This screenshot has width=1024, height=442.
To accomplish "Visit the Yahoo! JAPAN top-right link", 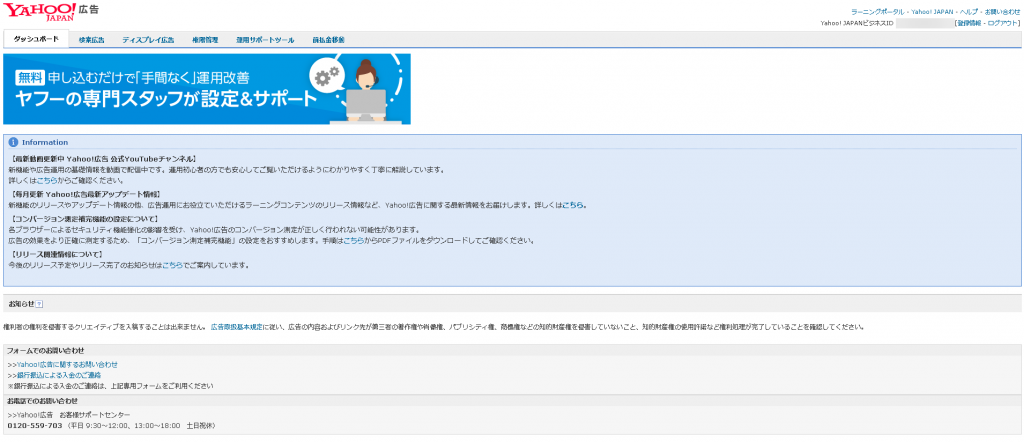I will tap(931, 12).
